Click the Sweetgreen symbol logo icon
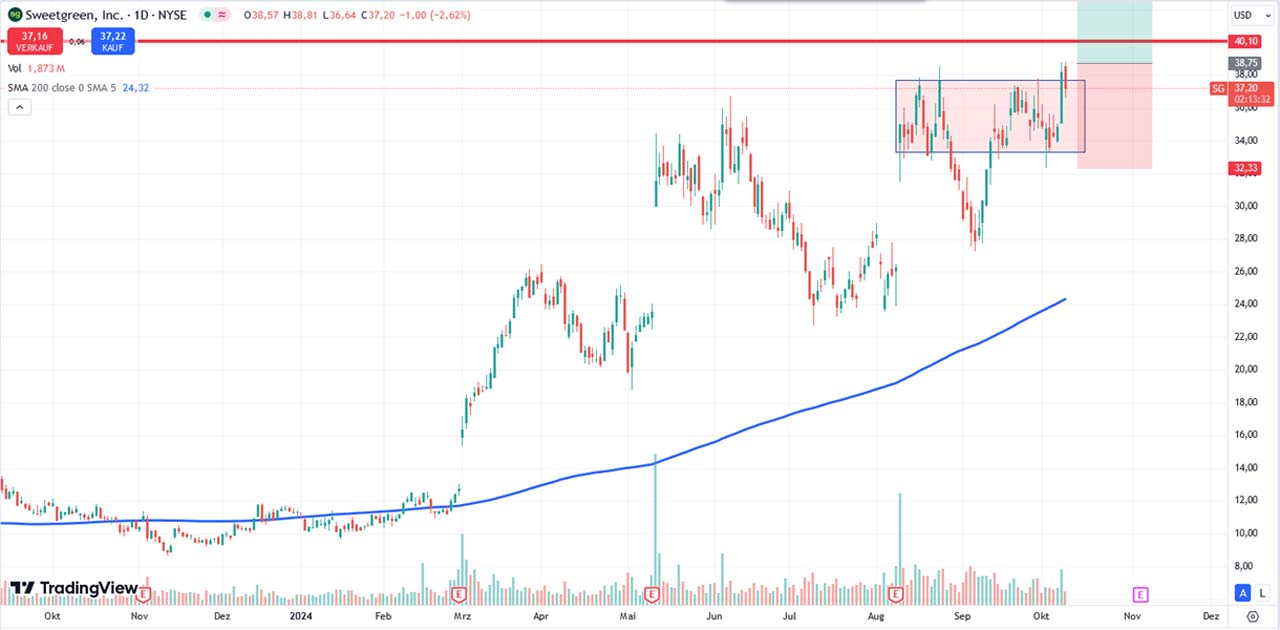Viewport: 1280px width, 630px height. click(15, 15)
